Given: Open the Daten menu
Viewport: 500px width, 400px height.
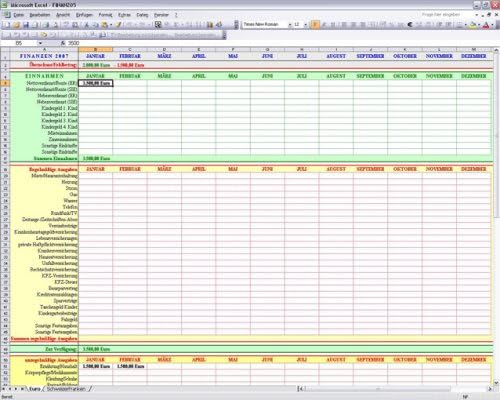Looking at the screenshot, I should pyautogui.click(x=142, y=15).
